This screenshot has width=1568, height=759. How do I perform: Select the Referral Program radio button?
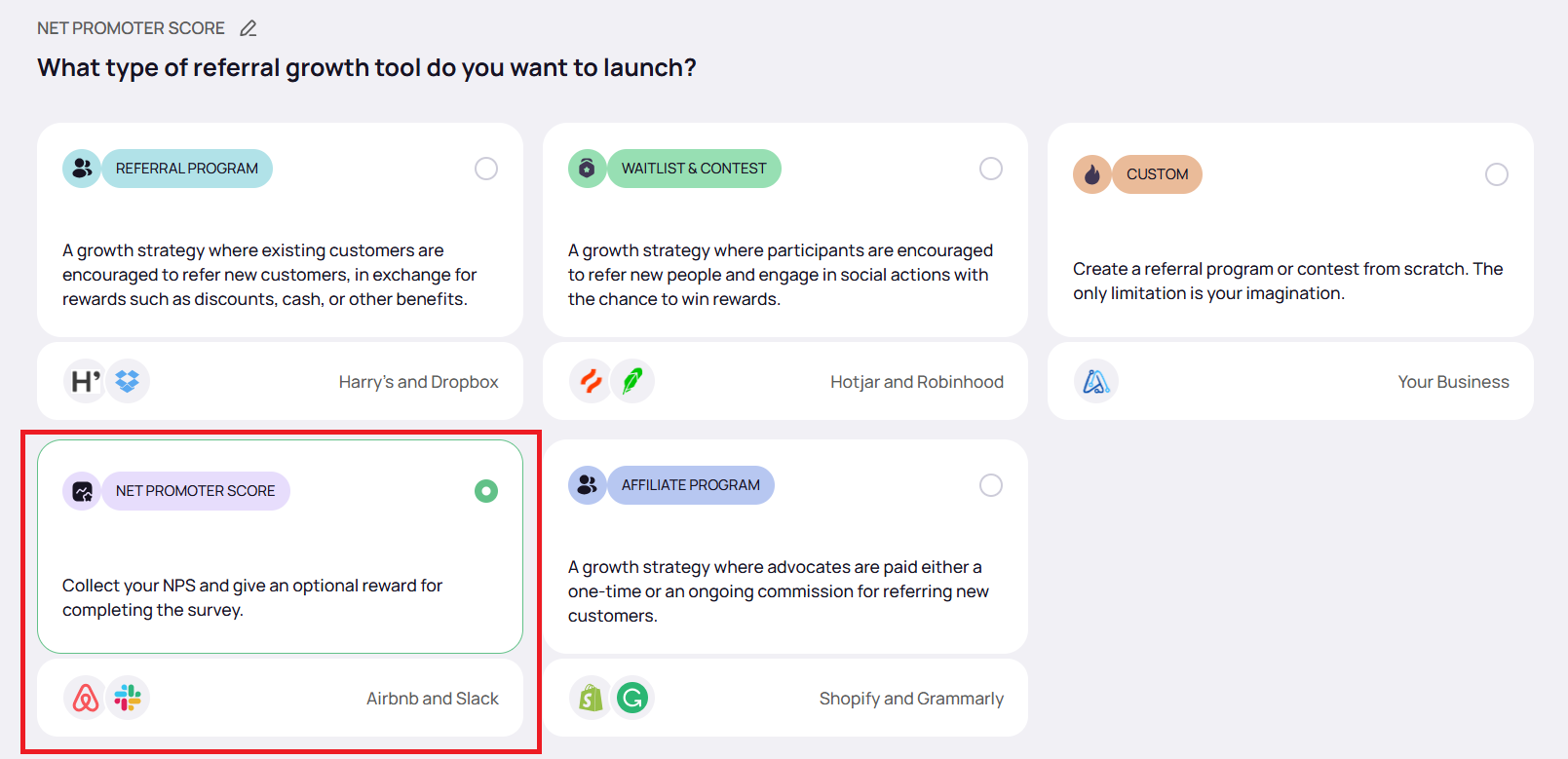[x=485, y=169]
